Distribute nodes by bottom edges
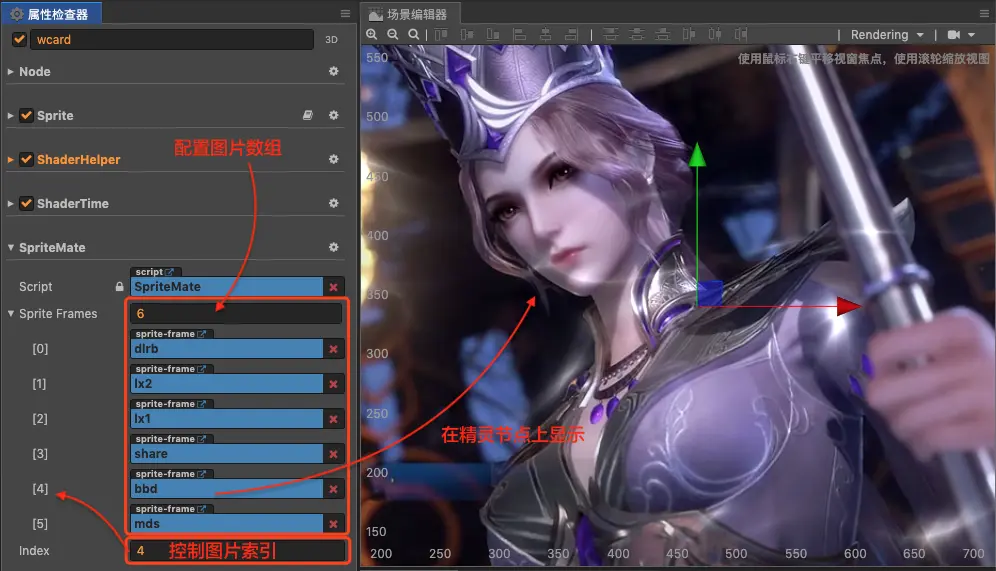996x571 pixels. click(663, 34)
